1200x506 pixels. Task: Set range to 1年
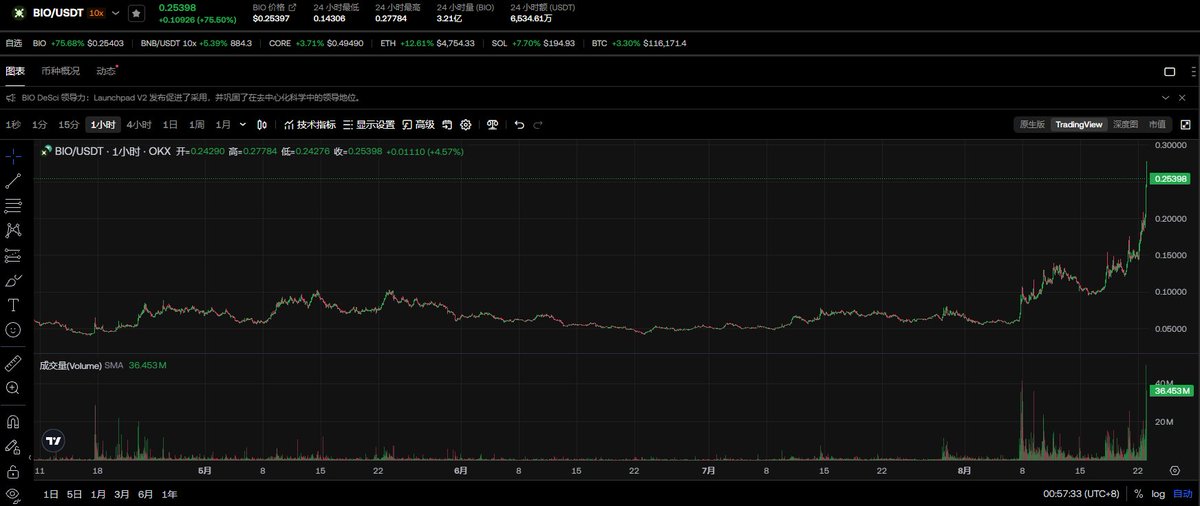[x=170, y=494]
